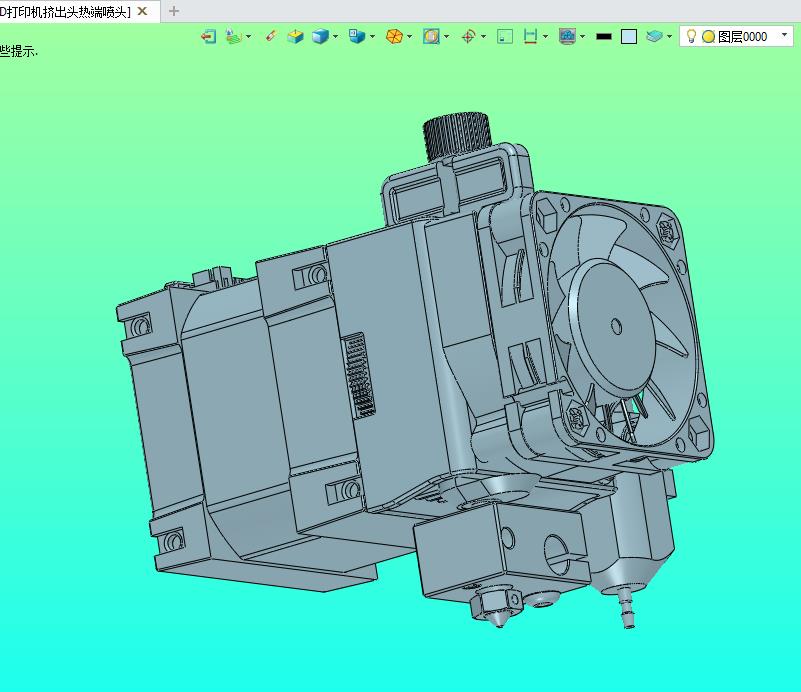The height and width of the screenshot is (692, 801).
Task: Open dropdown next to the orange polyhedron icon
Action: point(409,37)
